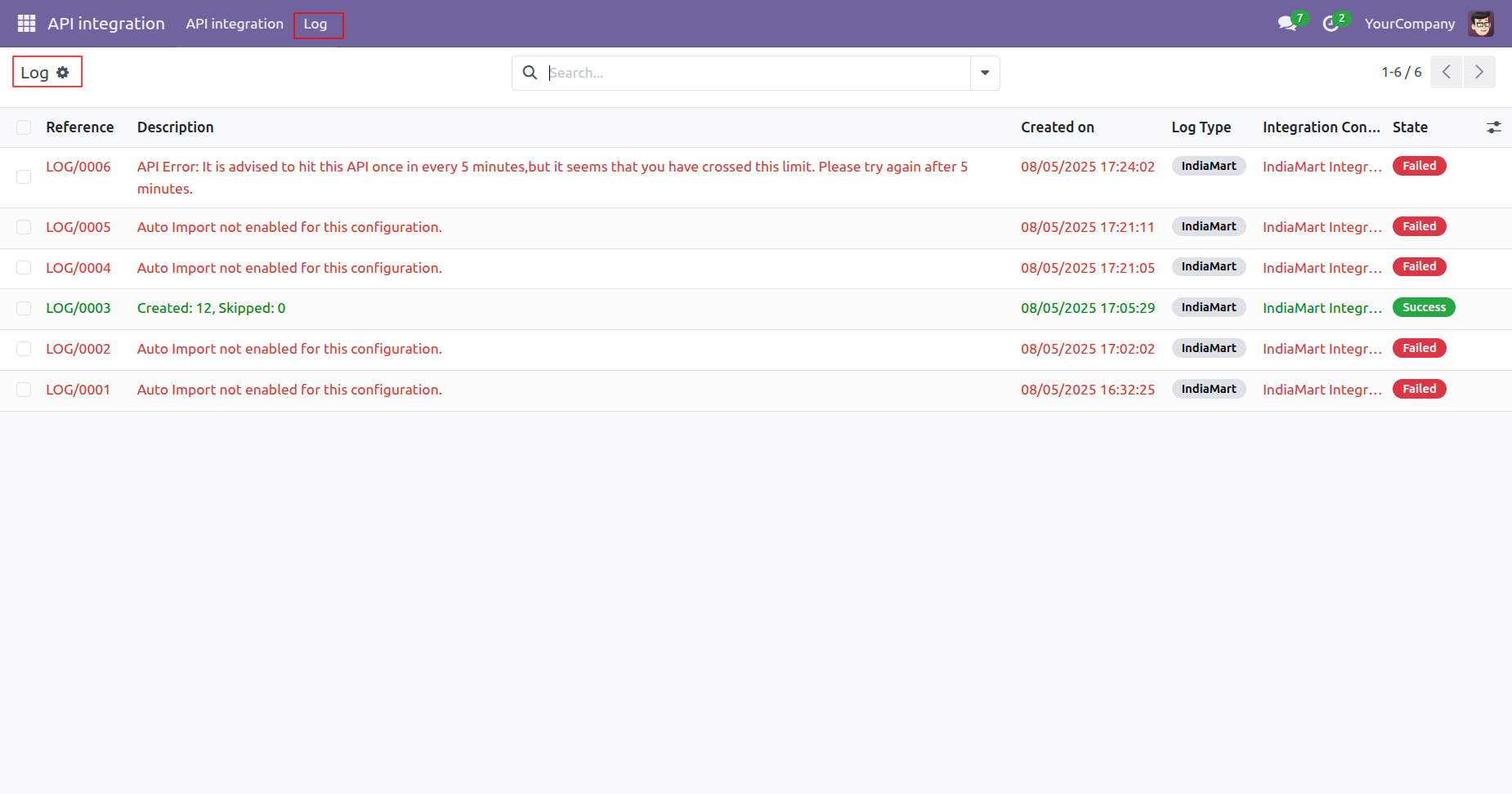Open column settings adjust icon
The height and width of the screenshot is (794, 1512).
[1493, 127]
